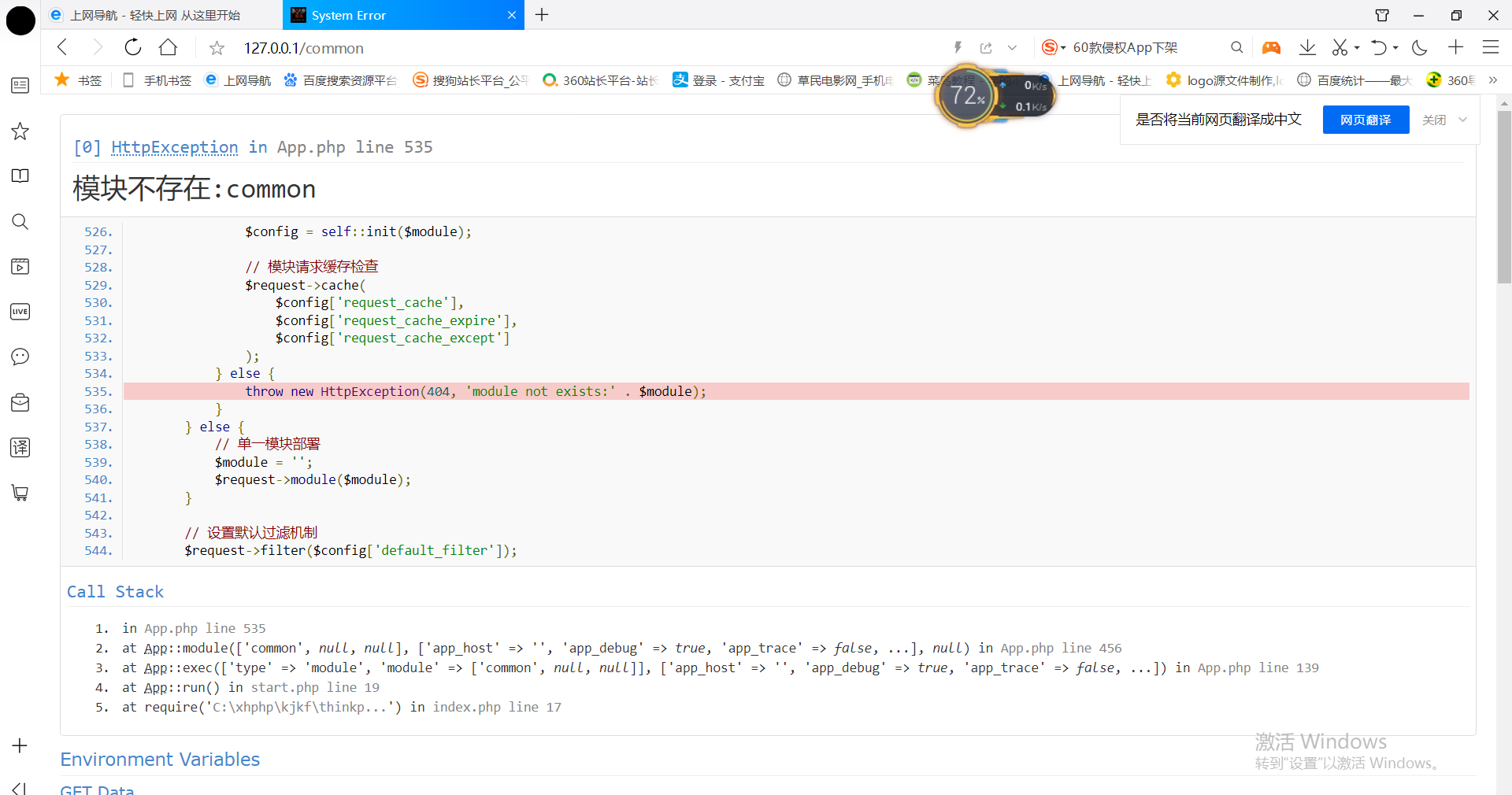Open the screenshot scissors tool
Image resolution: width=1512 pixels, height=795 pixels.
tap(1340, 47)
